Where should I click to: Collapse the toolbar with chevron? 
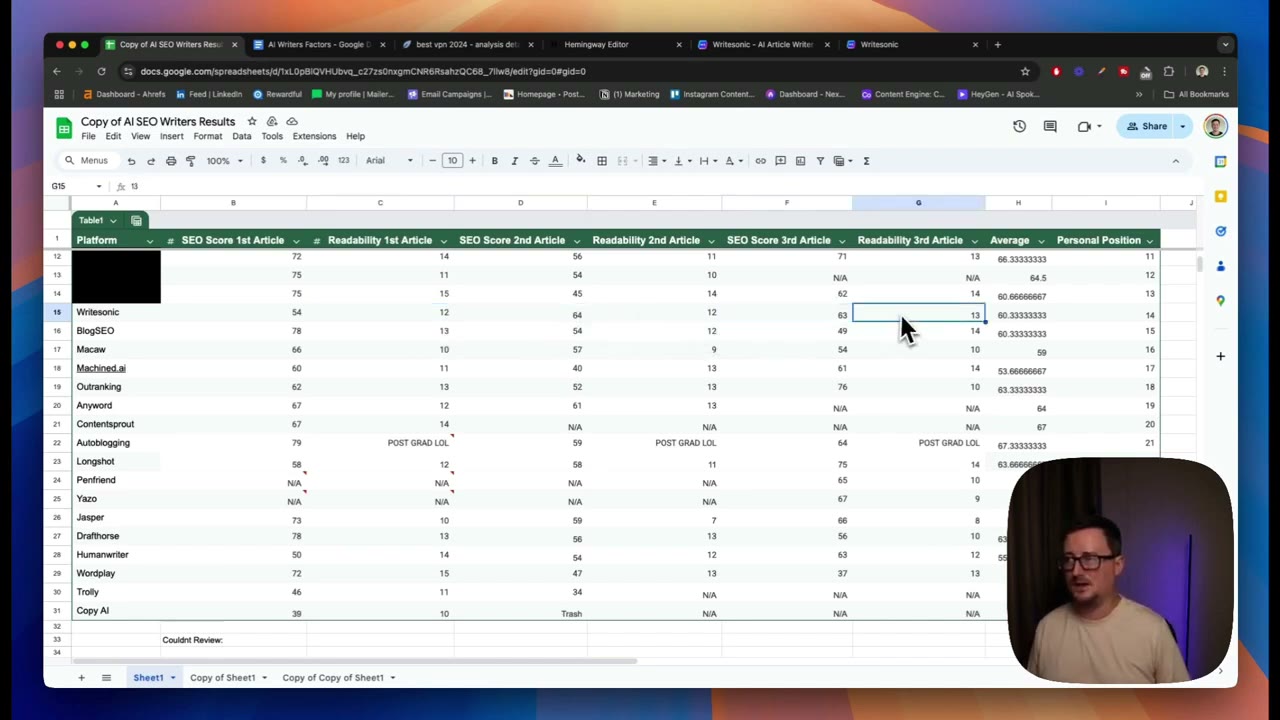click(x=1176, y=161)
